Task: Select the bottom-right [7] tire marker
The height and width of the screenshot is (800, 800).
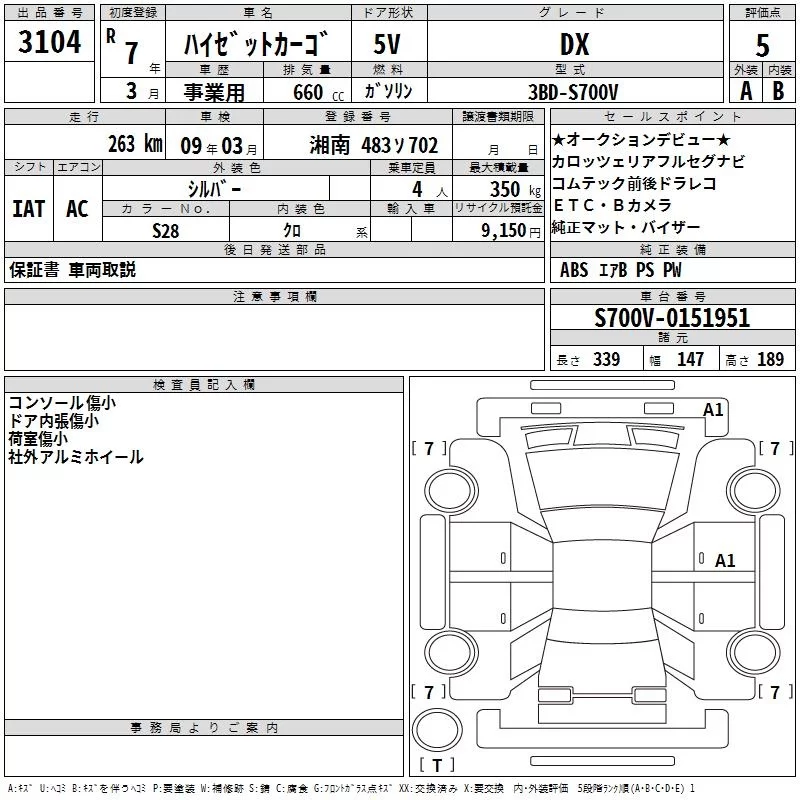Action: coord(775,692)
